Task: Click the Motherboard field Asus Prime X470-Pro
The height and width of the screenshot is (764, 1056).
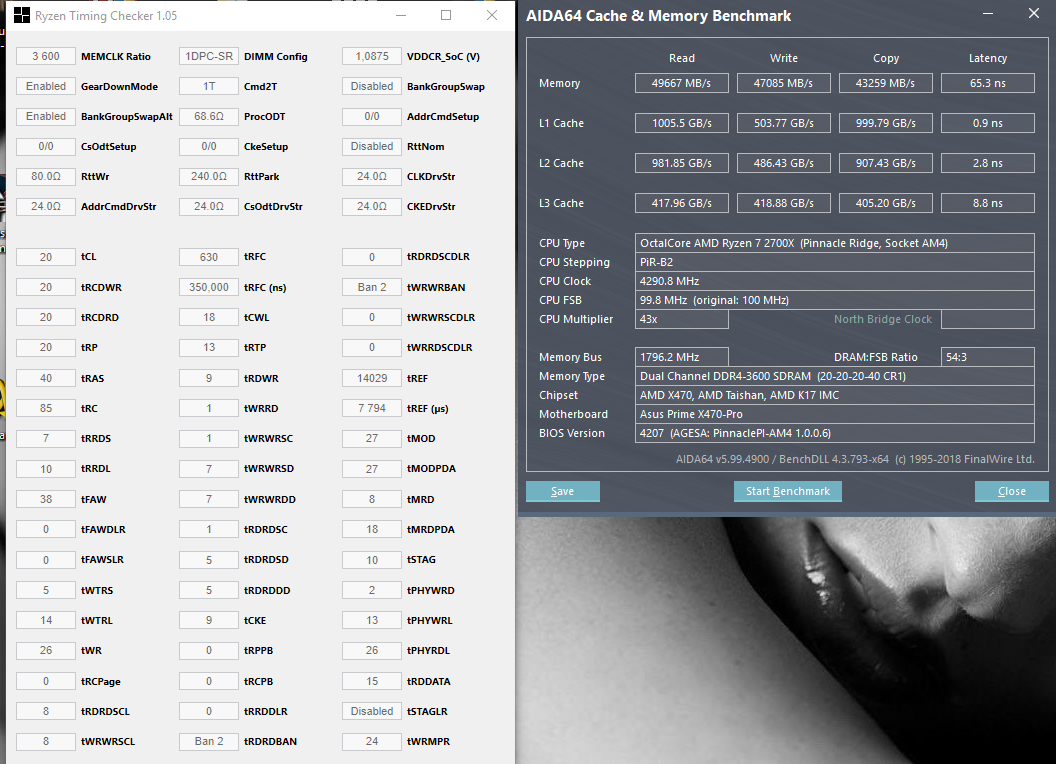Action: (x=834, y=414)
